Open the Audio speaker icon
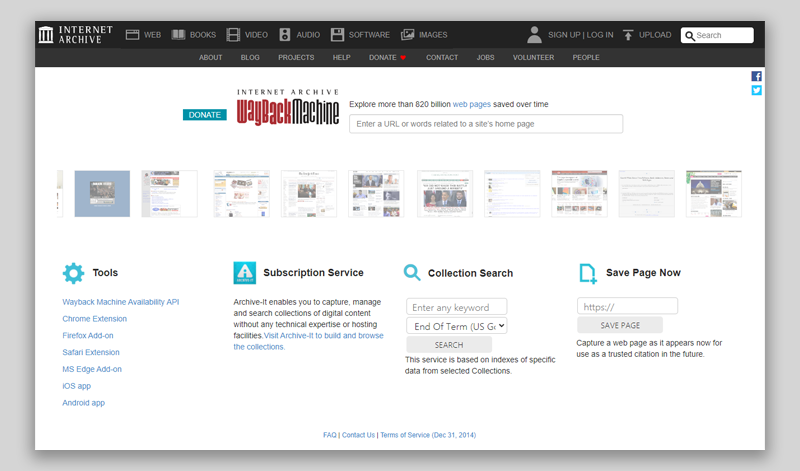Screen dimensions: 800x471 pyautogui.click(x=285, y=35)
